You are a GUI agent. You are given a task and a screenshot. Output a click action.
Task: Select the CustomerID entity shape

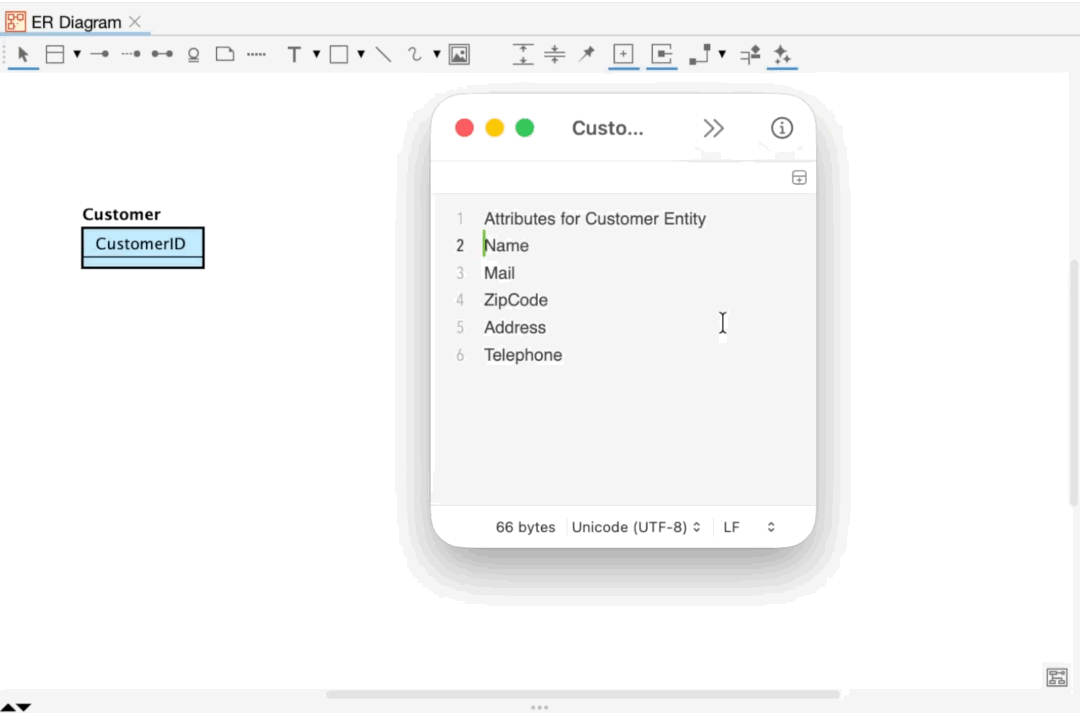142,244
